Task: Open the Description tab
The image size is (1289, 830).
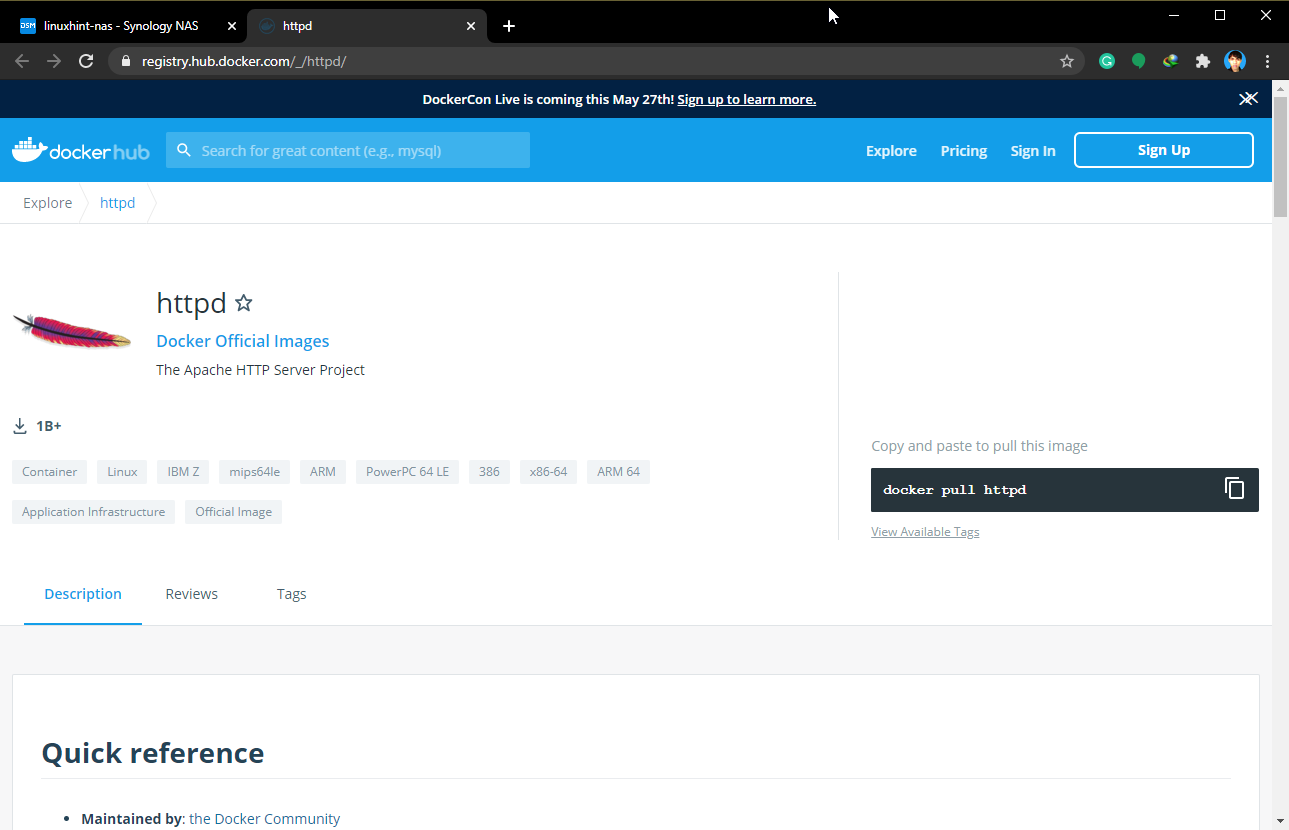Action: 83,594
